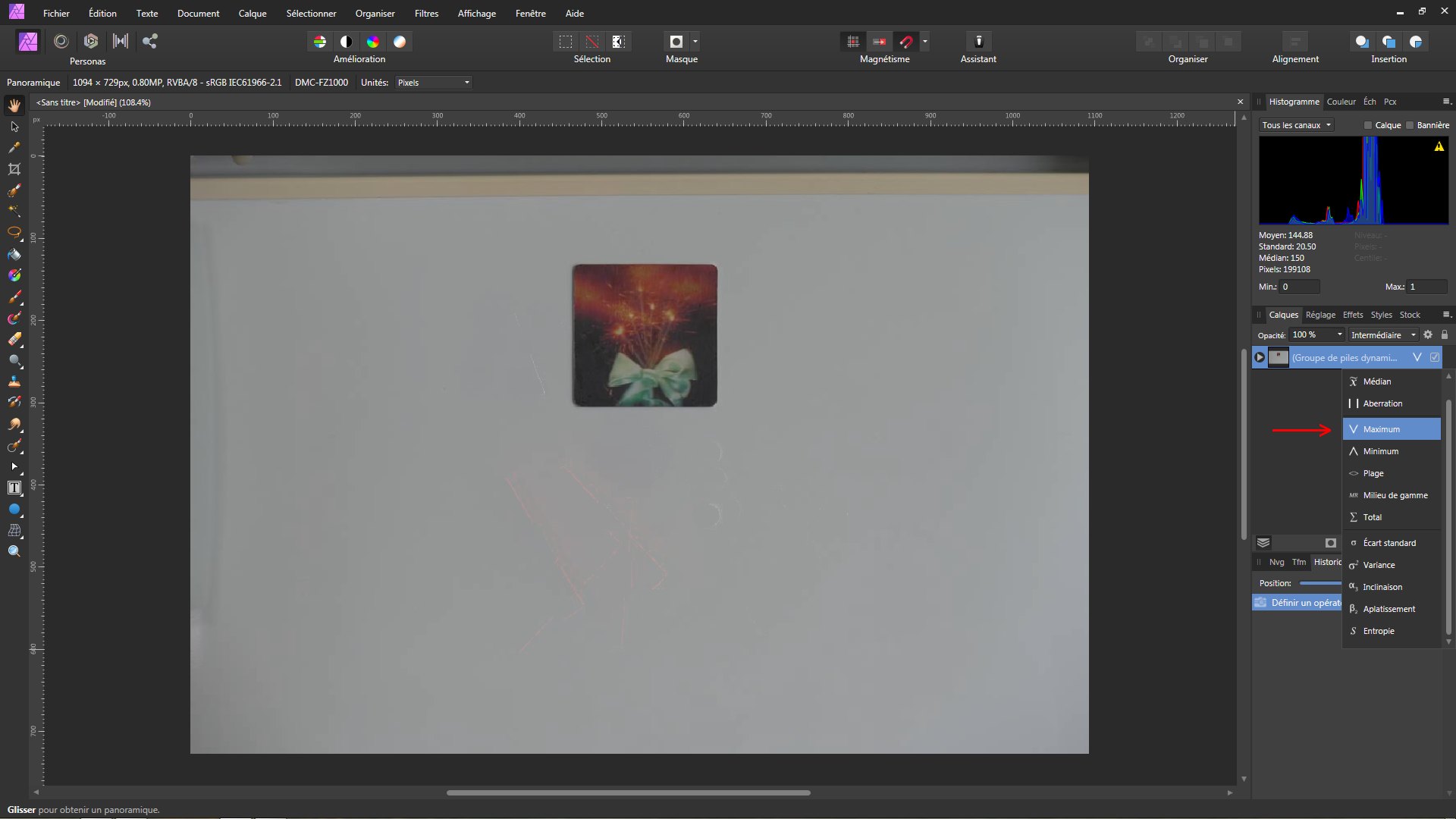The height and width of the screenshot is (819, 1456).
Task: Select the Zoom tool magnifier icon
Action: [x=14, y=551]
